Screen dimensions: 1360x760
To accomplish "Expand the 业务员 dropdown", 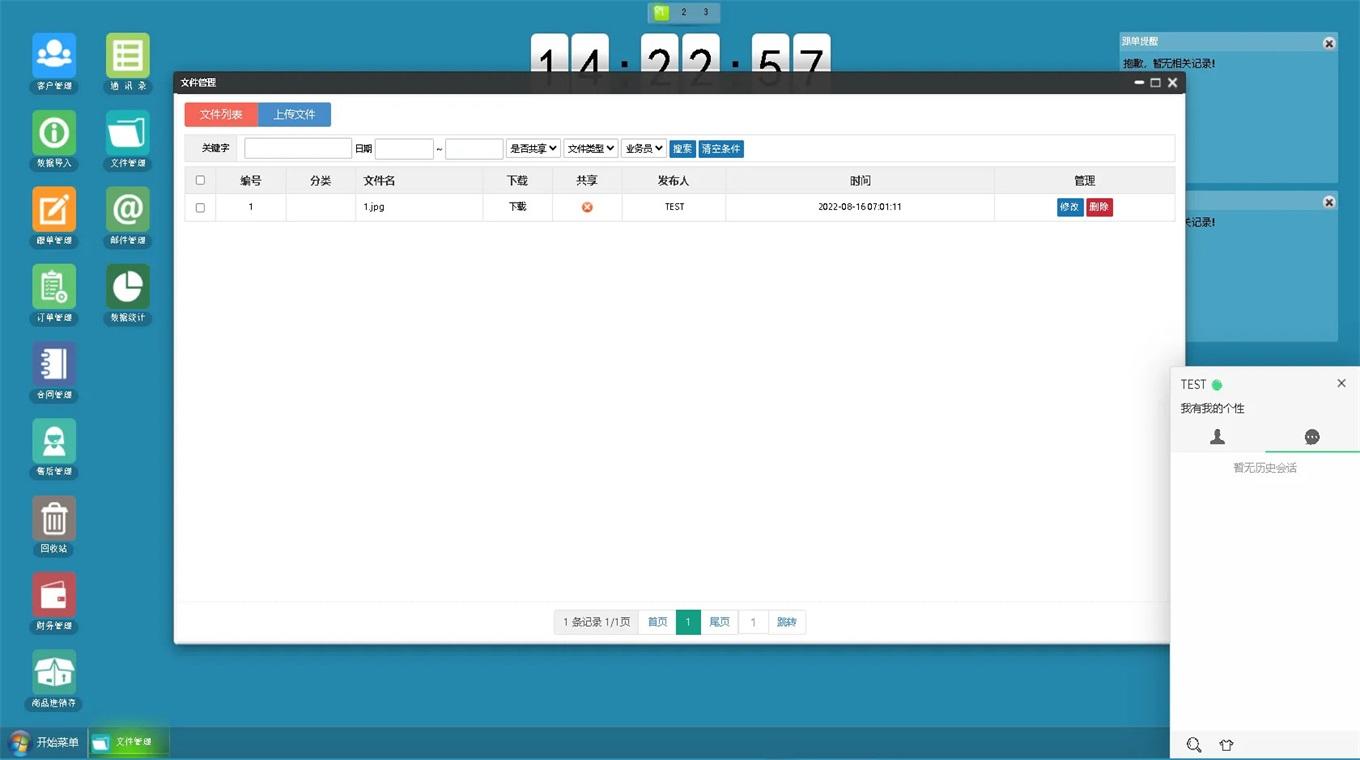I will click(x=644, y=148).
